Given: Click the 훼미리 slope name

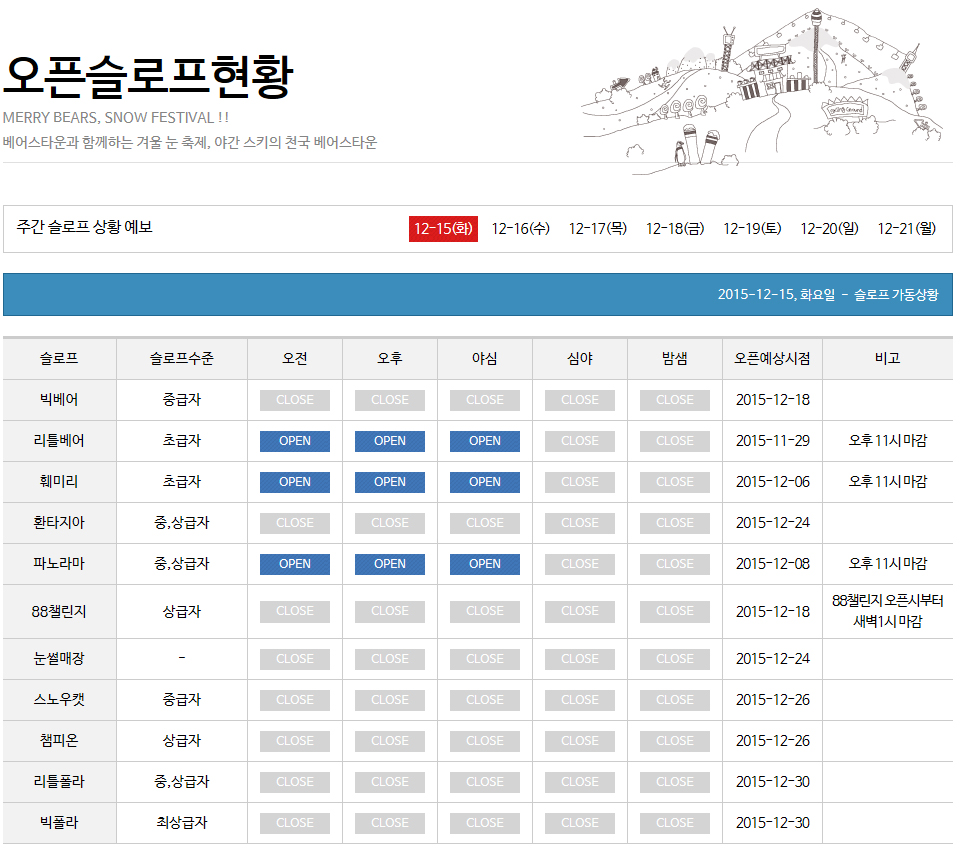Looking at the screenshot, I should [x=59, y=481].
